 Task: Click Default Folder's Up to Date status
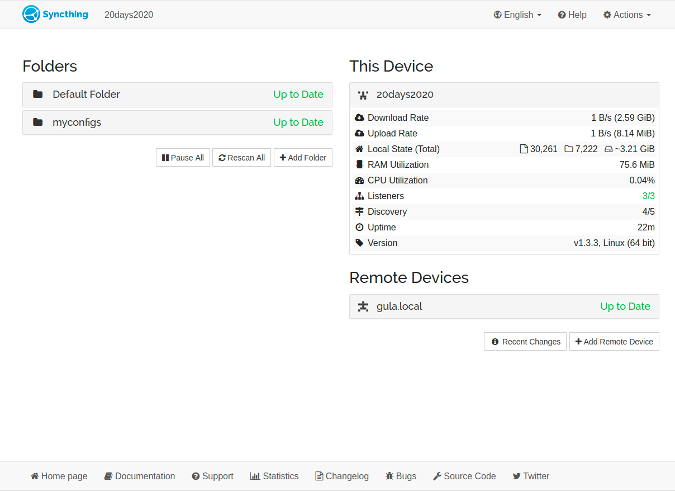[298, 95]
